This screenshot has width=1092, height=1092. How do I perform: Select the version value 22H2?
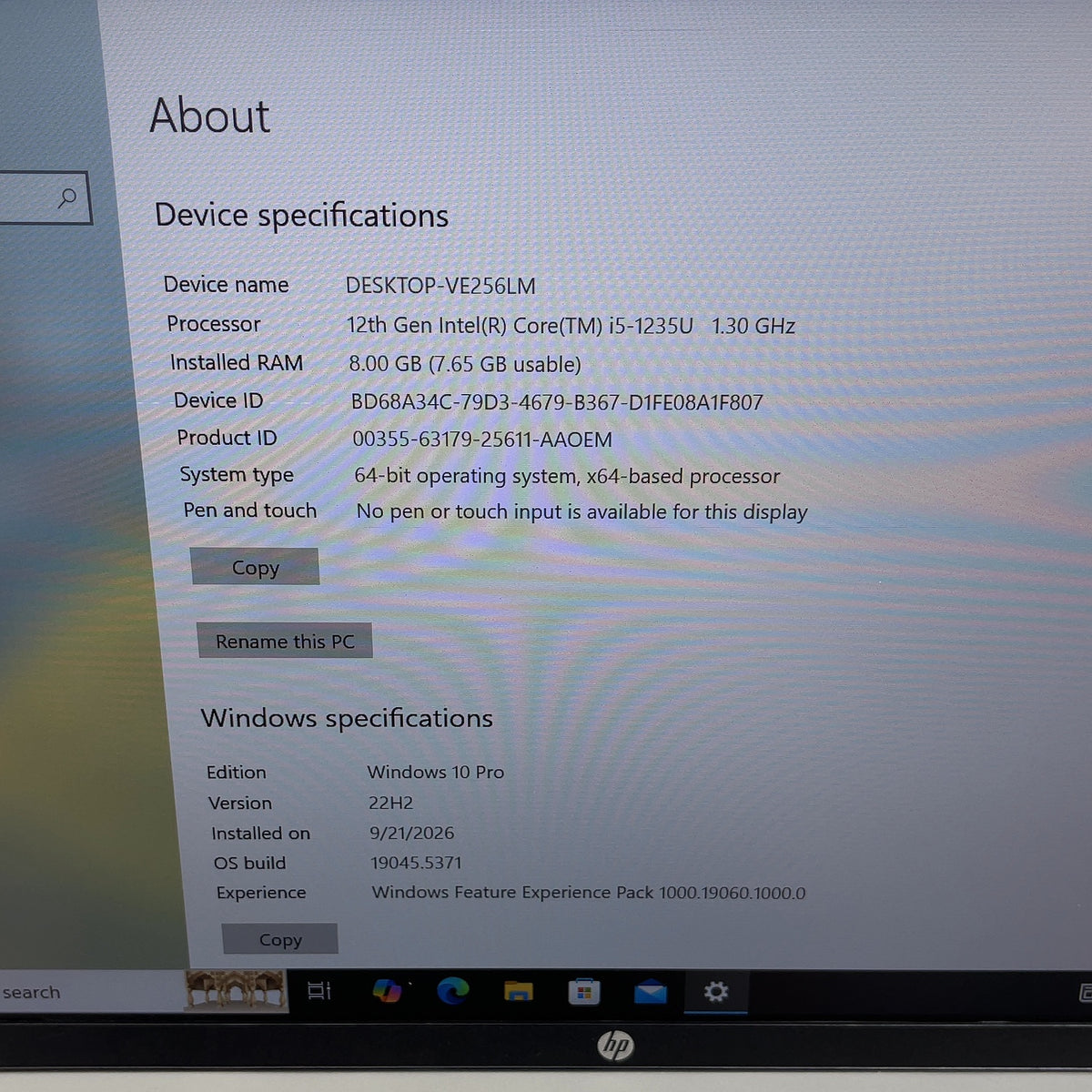tap(390, 803)
